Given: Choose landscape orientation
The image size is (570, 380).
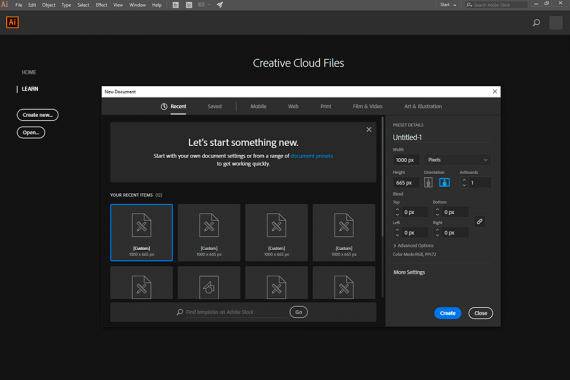Looking at the screenshot, I should point(444,183).
